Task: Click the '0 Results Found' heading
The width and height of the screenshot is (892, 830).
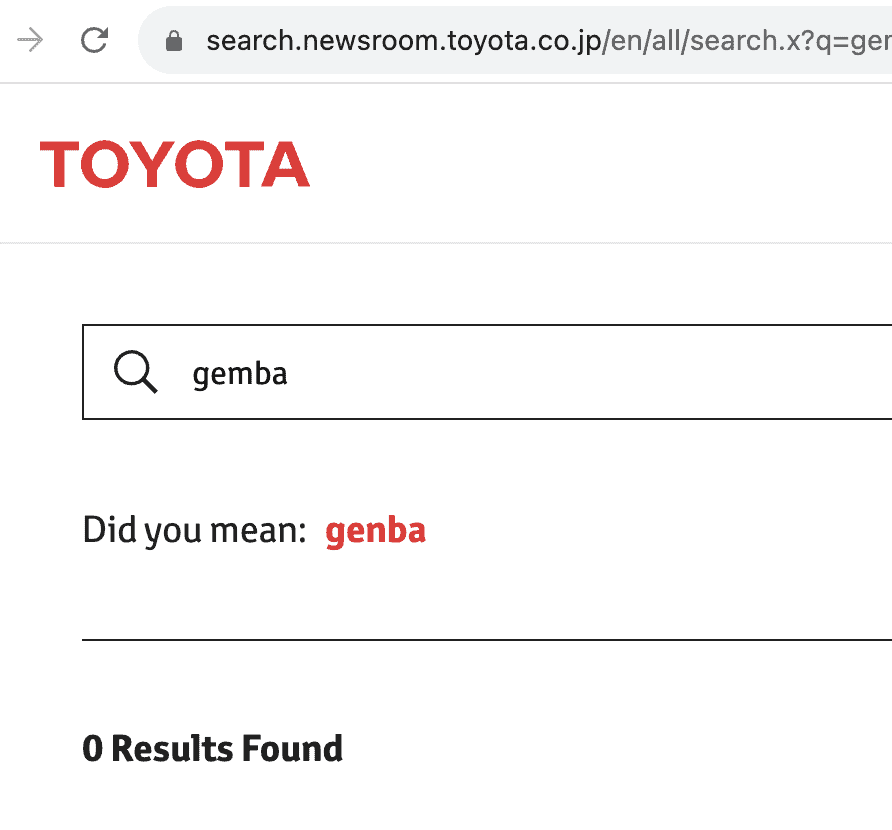Action: pos(213,748)
